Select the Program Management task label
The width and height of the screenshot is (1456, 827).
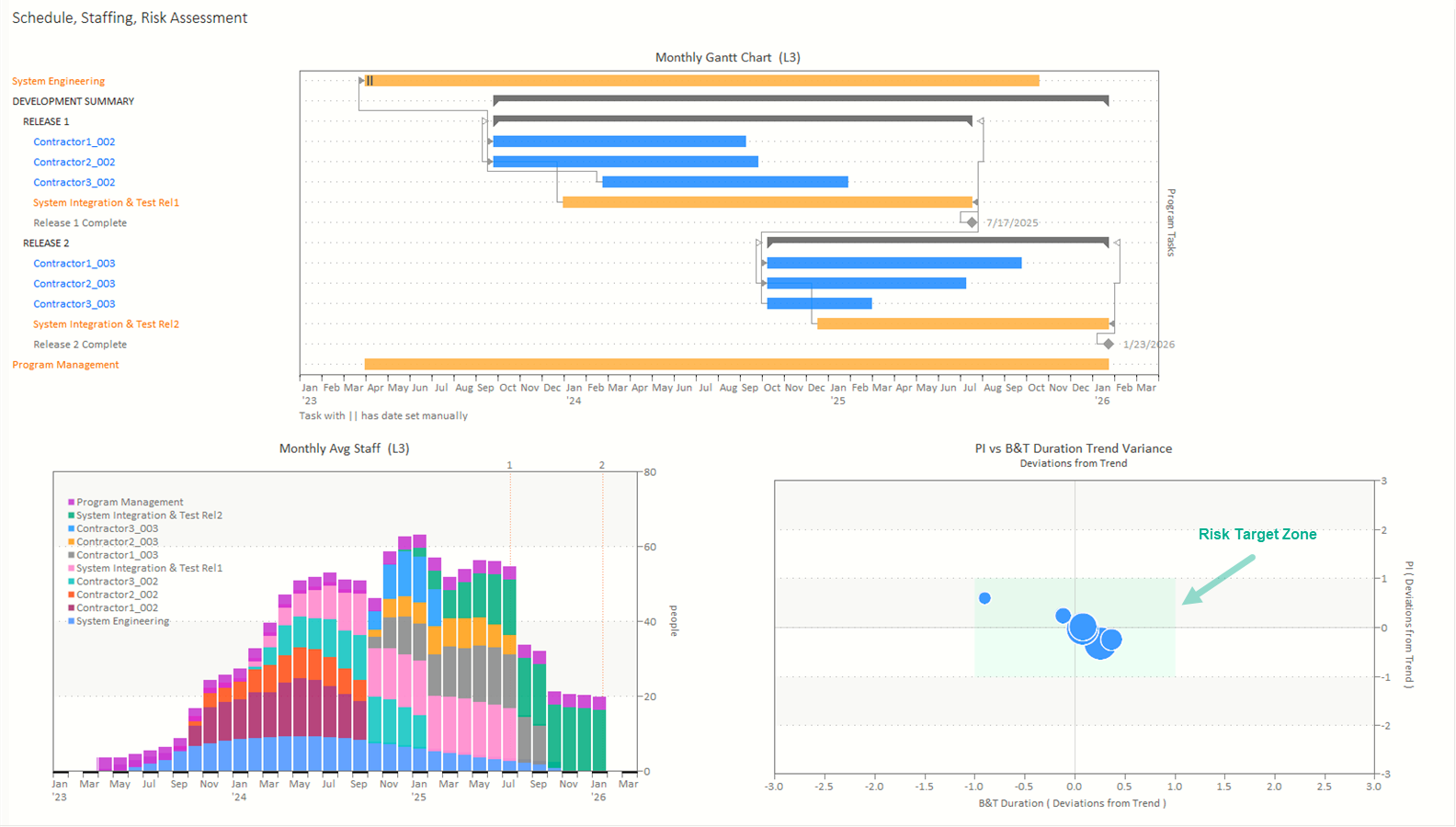pos(65,364)
